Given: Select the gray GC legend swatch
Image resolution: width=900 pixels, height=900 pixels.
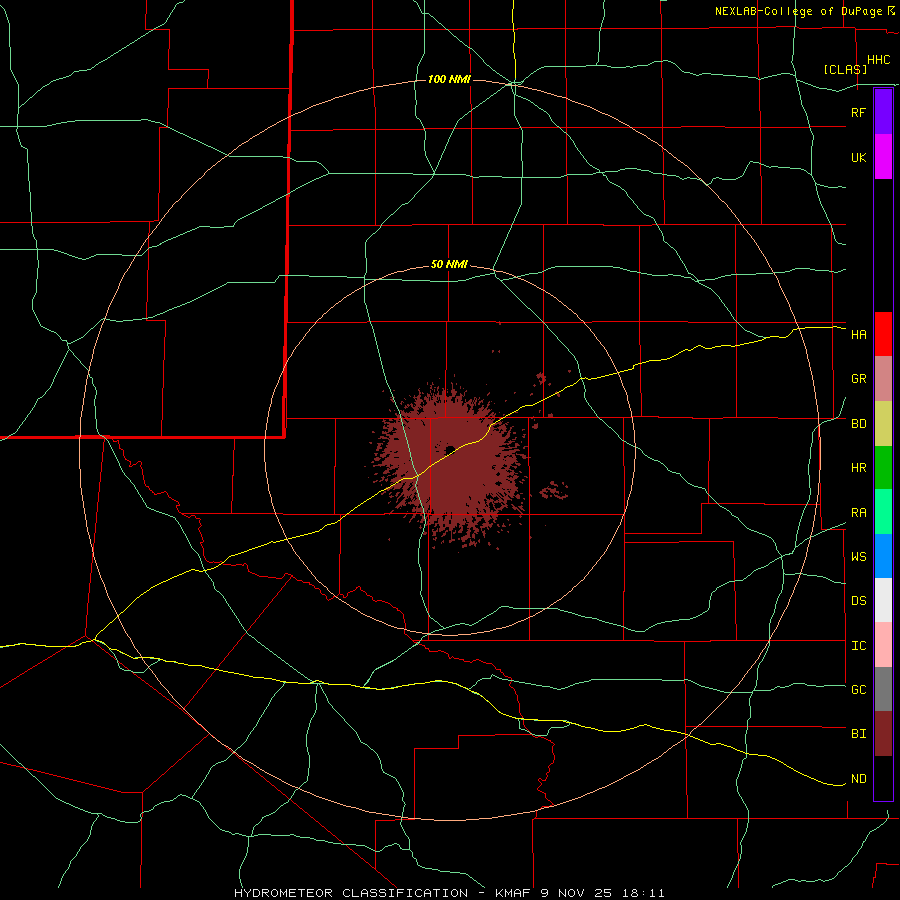Looking at the screenshot, I should [x=883, y=689].
